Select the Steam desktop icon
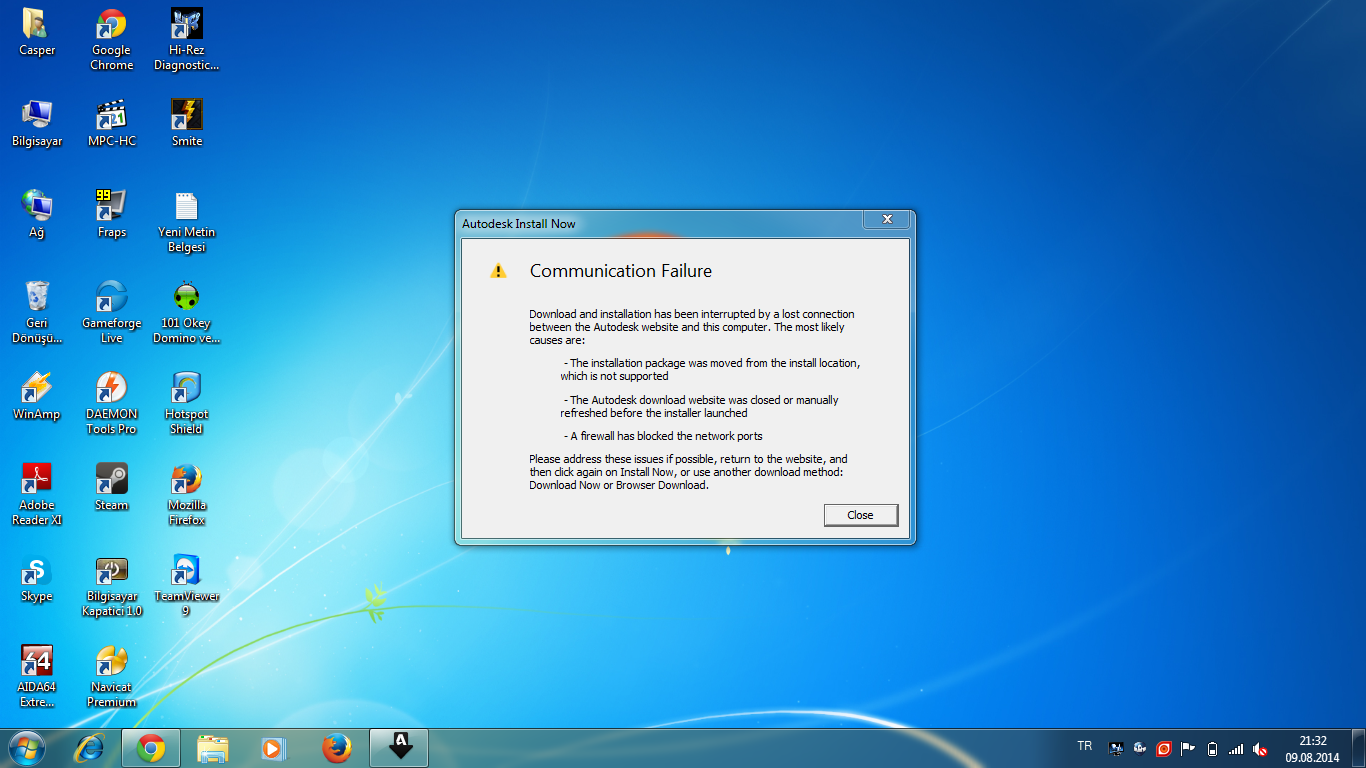The width and height of the screenshot is (1366, 768). tap(111, 487)
